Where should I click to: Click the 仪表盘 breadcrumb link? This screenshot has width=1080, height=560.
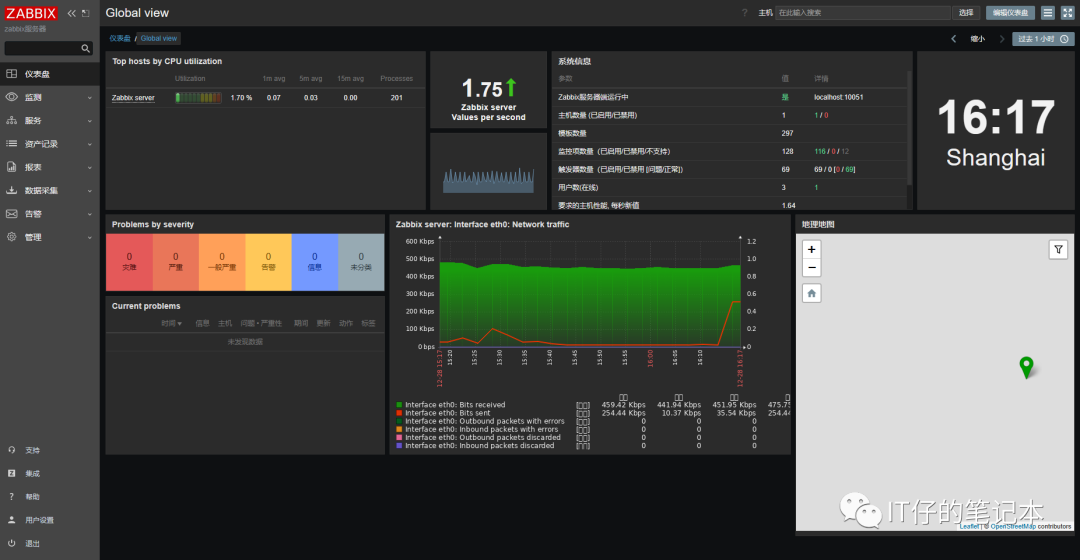tap(120, 39)
